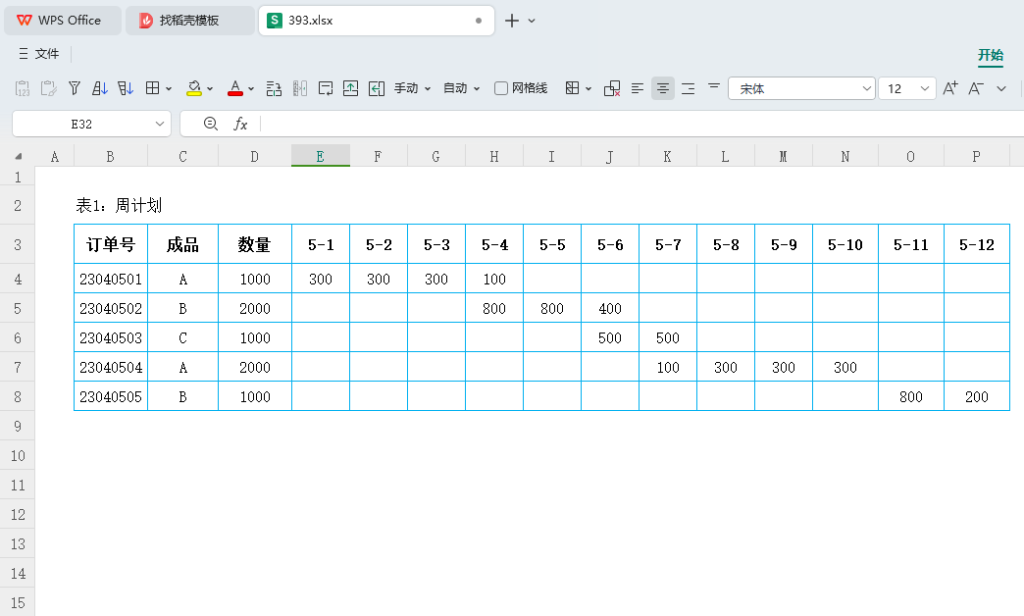Click the 5-1 date header cell

pos(321,244)
